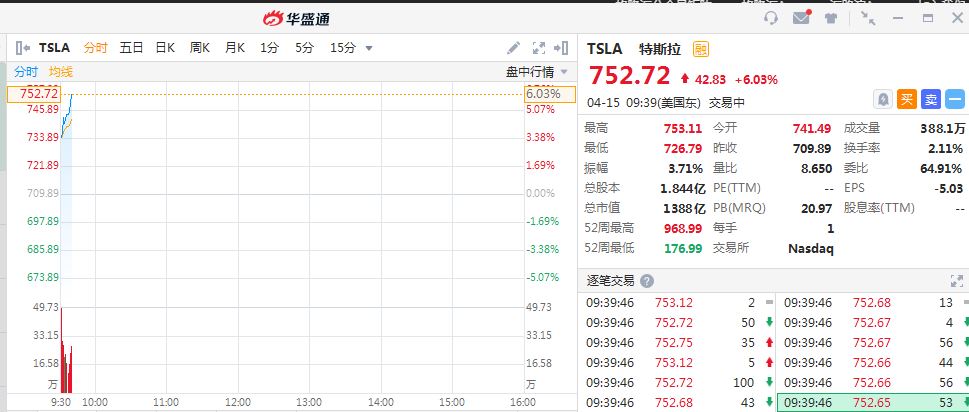Hide the right quote panel
The image size is (969, 412).
click(563, 47)
